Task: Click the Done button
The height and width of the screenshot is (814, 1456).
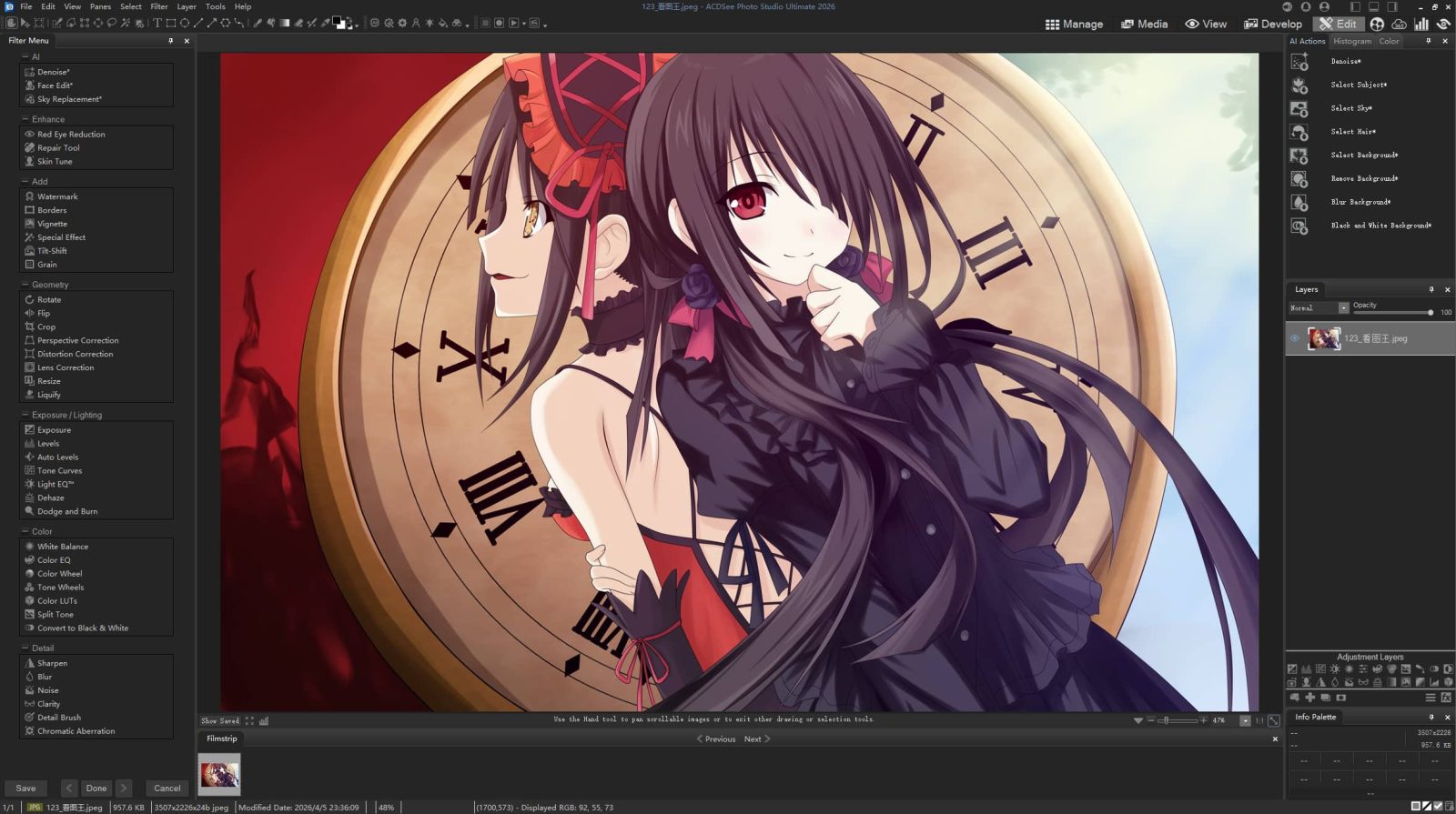Action: click(x=96, y=788)
